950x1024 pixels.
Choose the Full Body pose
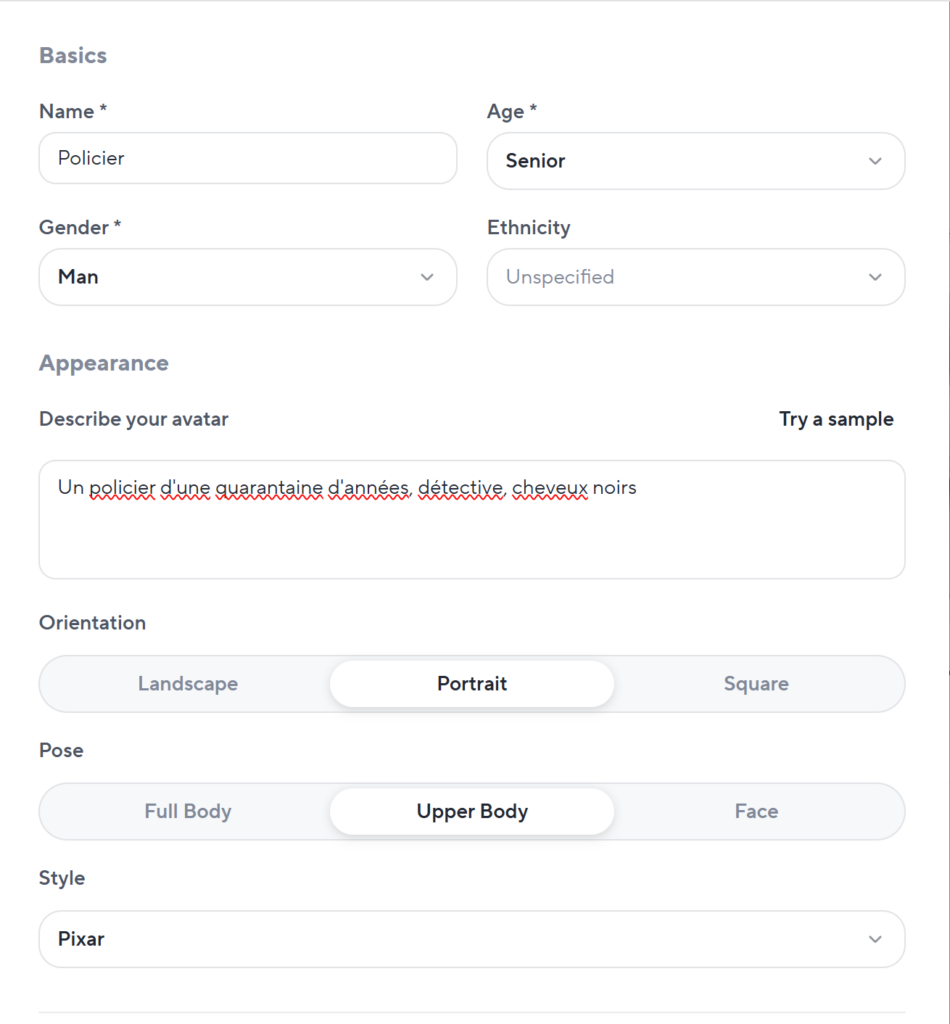[188, 811]
